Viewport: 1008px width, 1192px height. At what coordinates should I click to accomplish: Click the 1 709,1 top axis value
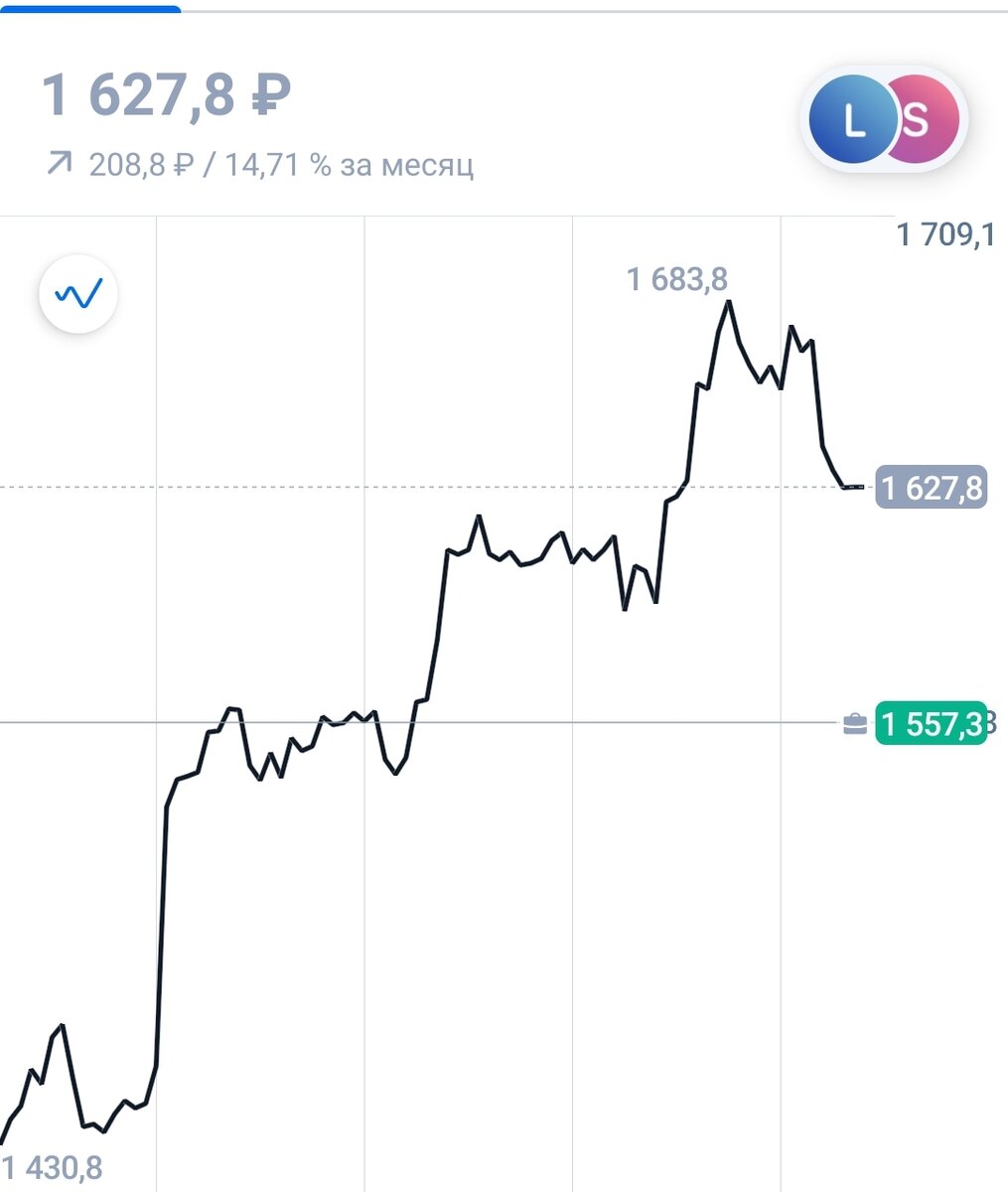(x=944, y=235)
